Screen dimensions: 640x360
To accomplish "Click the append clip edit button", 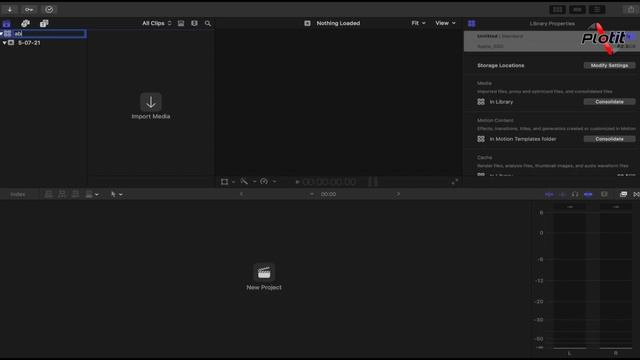I will (x=76, y=194).
